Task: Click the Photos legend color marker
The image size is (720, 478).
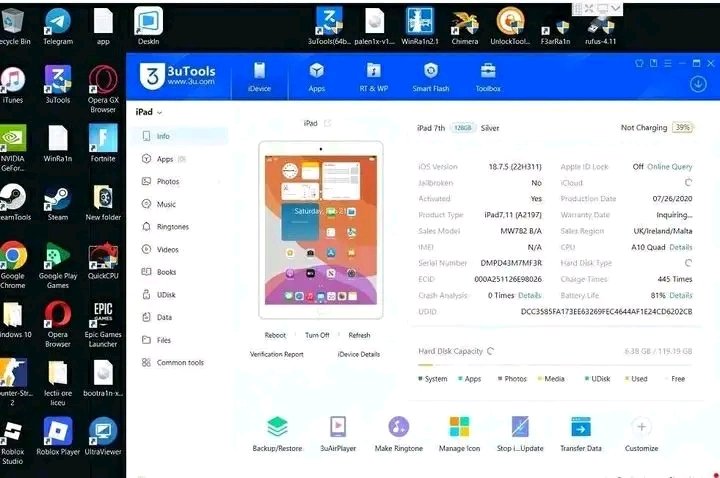Action: click(x=500, y=379)
